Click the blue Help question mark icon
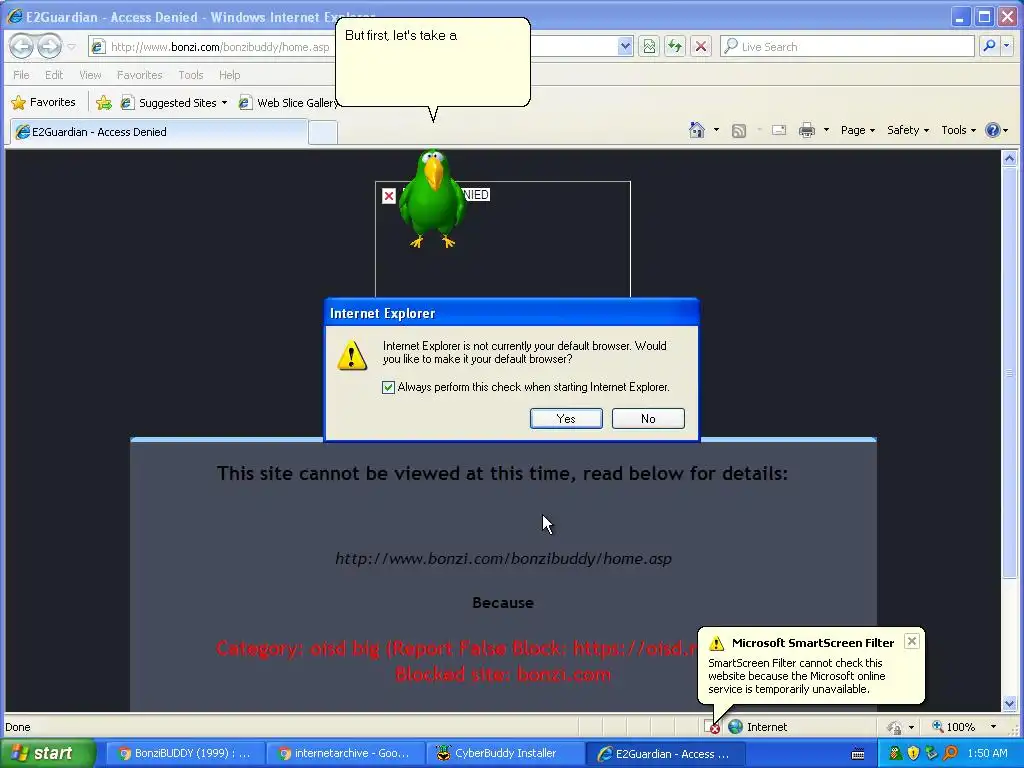Image resolution: width=1024 pixels, height=768 pixels. pyautogui.click(x=993, y=130)
